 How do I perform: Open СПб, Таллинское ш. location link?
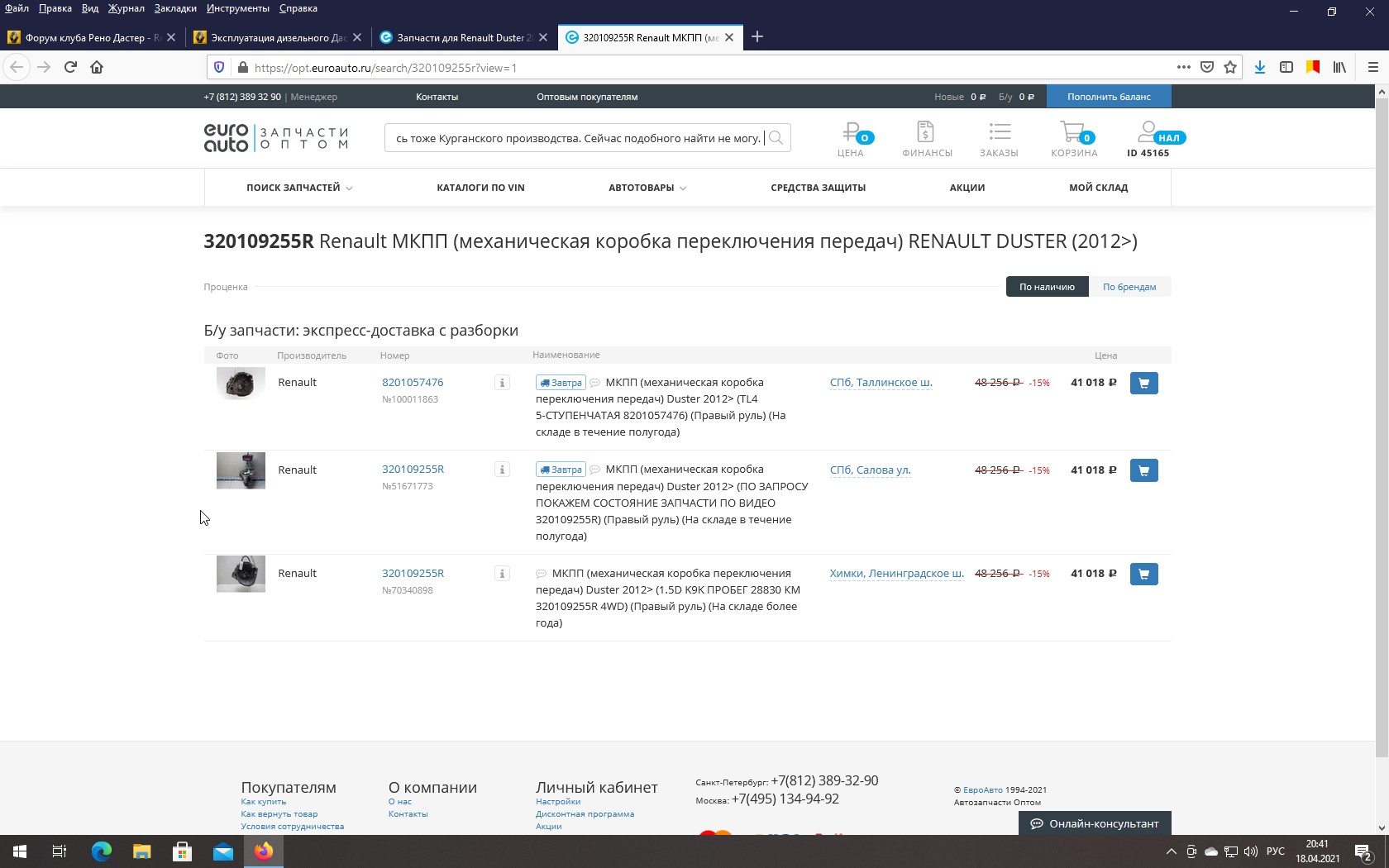point(881,382)
